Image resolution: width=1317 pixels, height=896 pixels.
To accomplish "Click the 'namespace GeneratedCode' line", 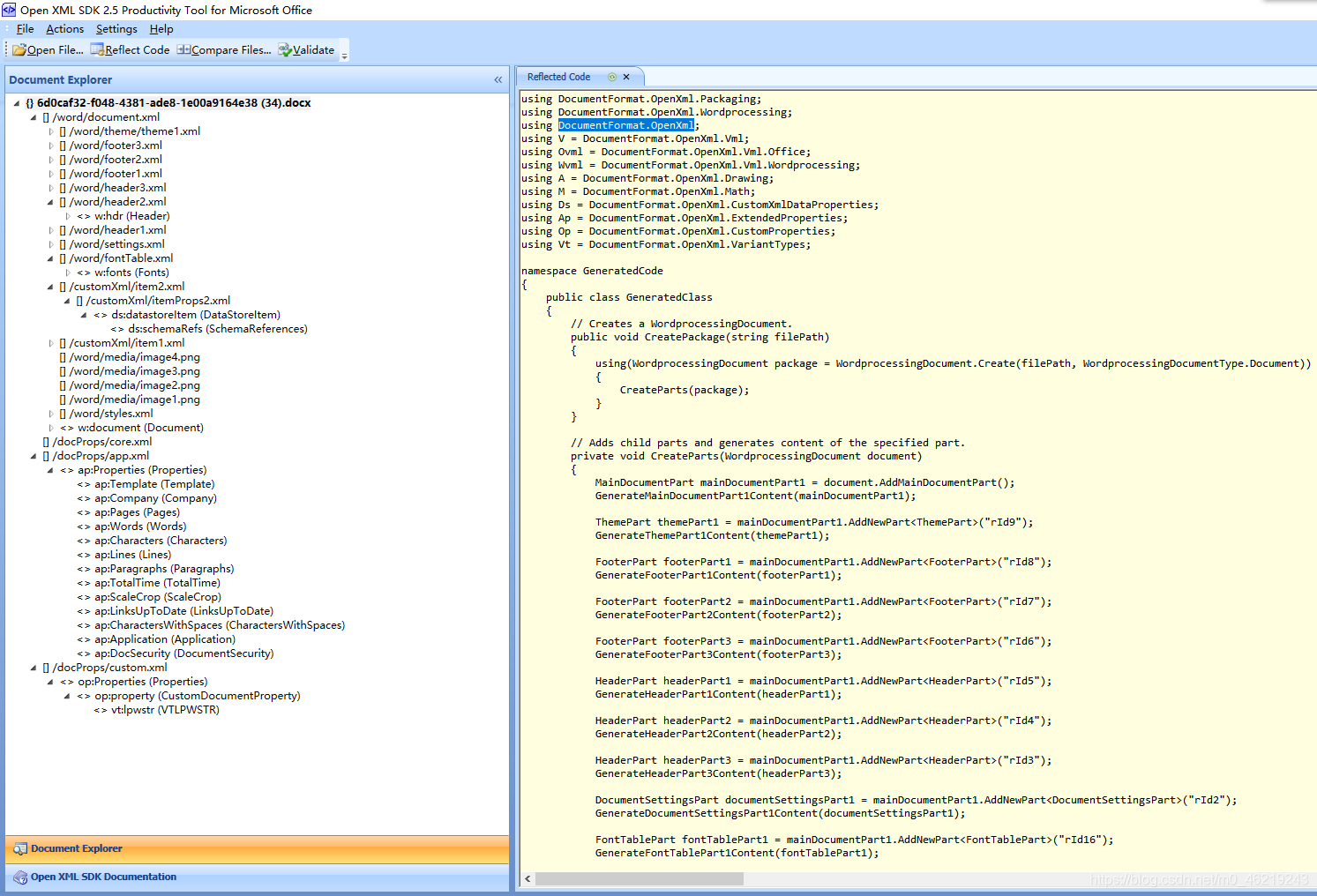I will [x=592, y=271].
